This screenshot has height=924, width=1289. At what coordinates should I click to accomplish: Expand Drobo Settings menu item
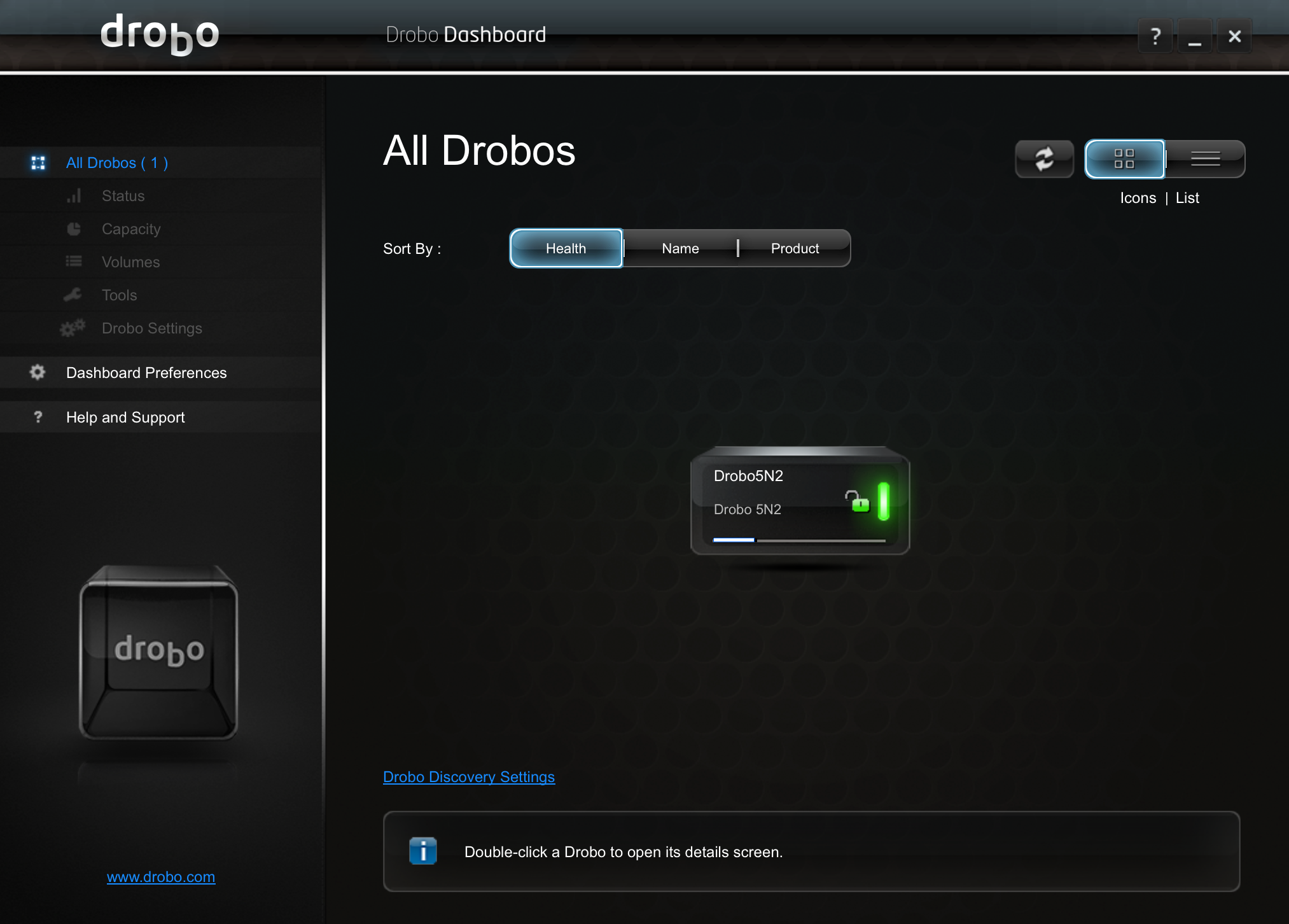[x=151, y=328]
